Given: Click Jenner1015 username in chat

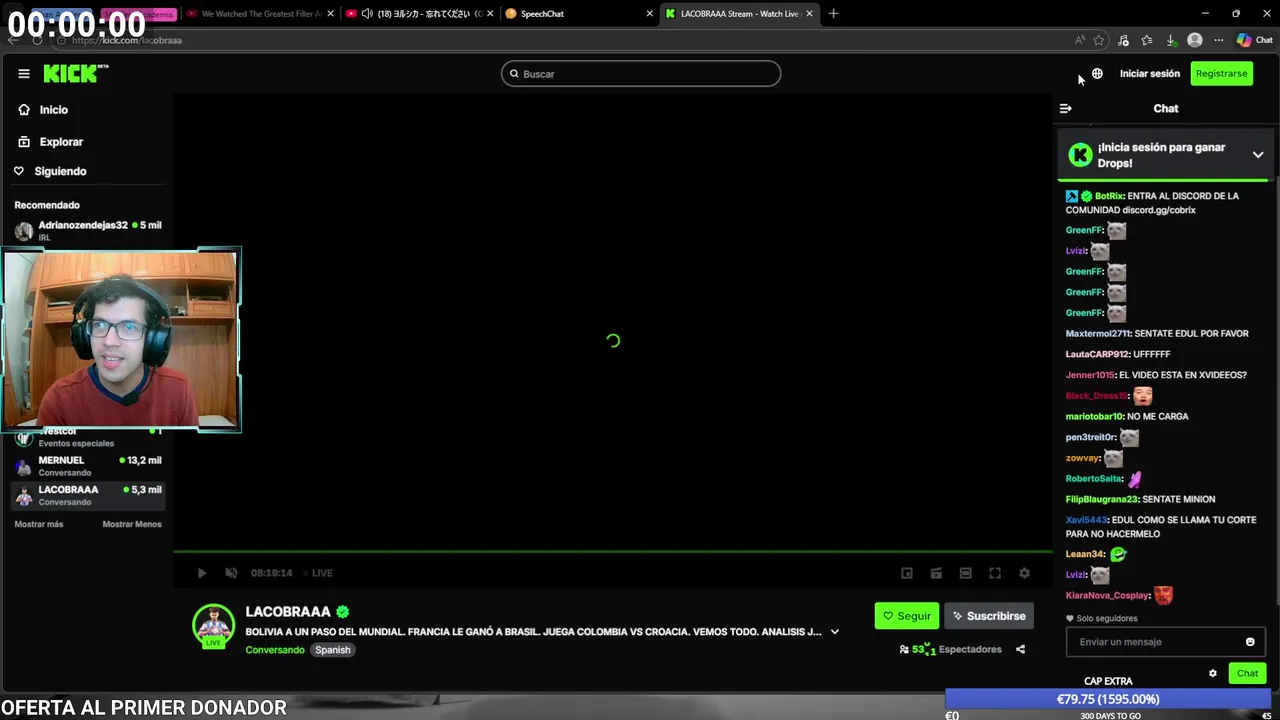Looking at the screenshot, I should click(x=1090, y=375).
